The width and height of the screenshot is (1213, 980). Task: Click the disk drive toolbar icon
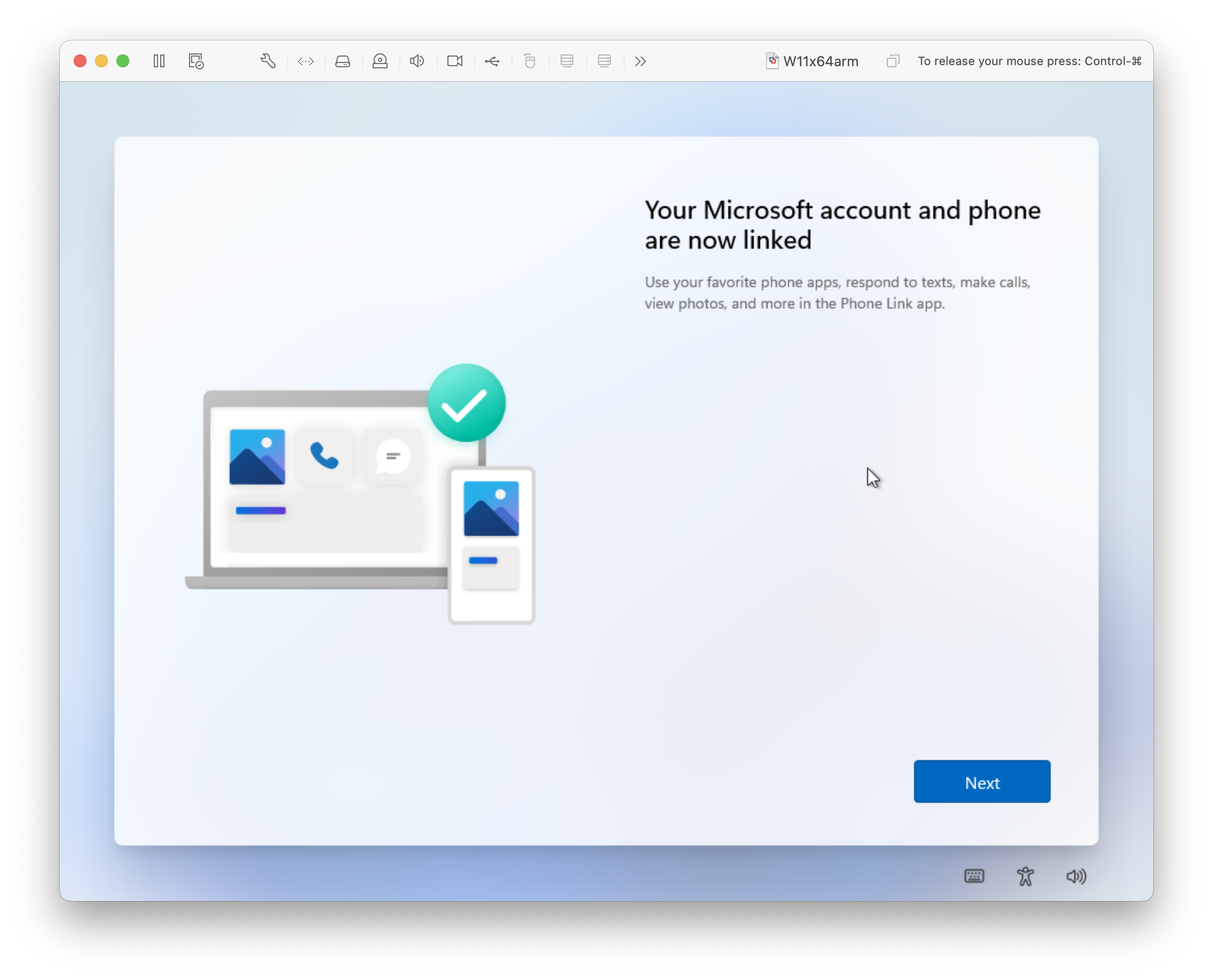click(x=343, y=61)
